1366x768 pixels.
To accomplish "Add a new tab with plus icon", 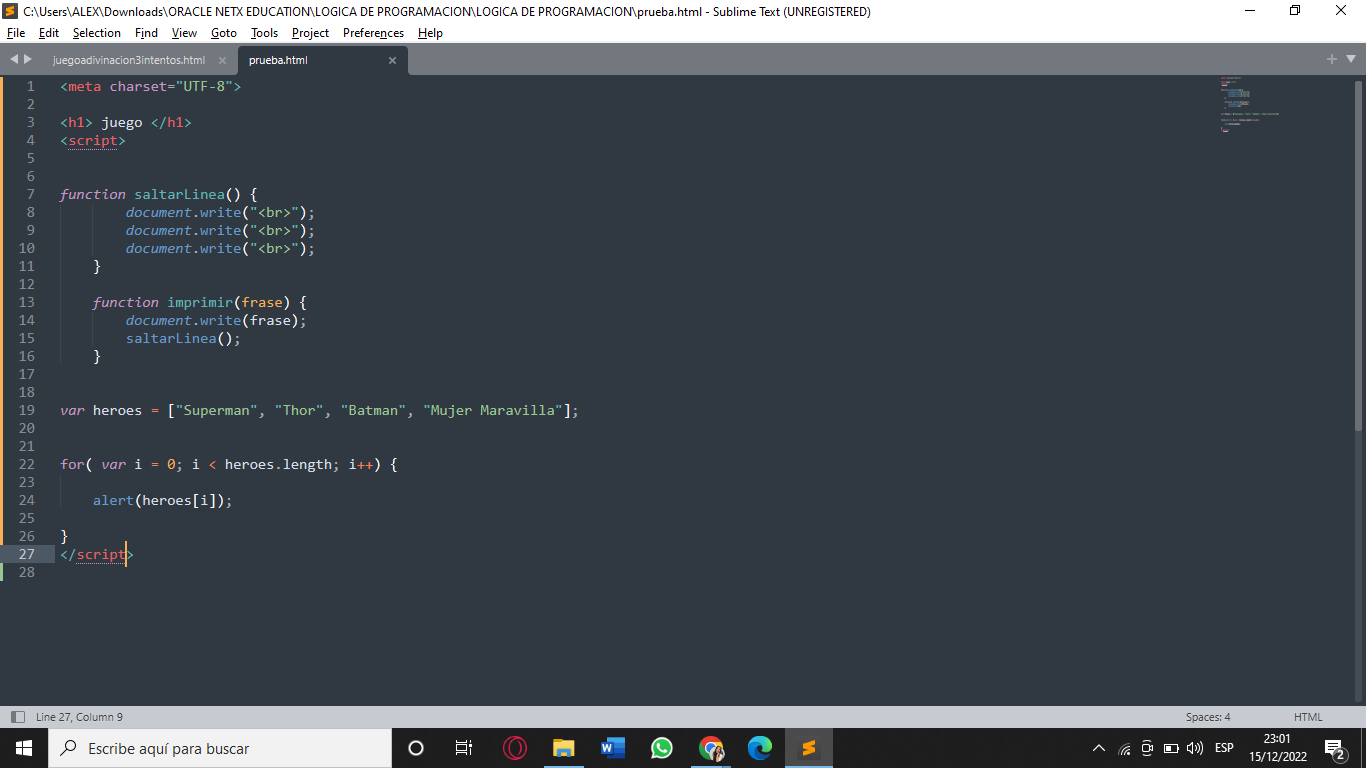I will coord(1332,60).
